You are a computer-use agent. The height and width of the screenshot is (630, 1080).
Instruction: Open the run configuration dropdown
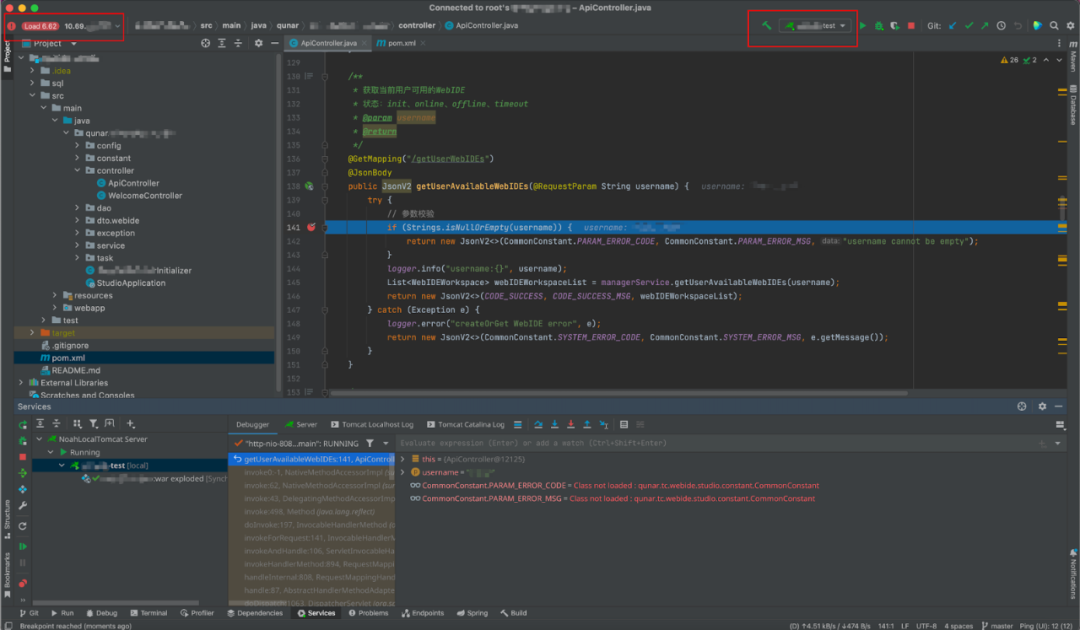(x=816, y=25)
